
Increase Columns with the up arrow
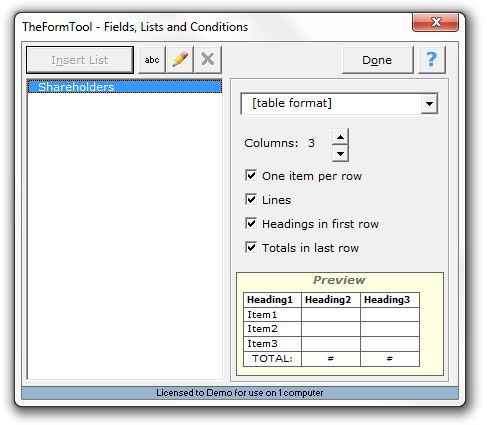[x=340, y=137]
